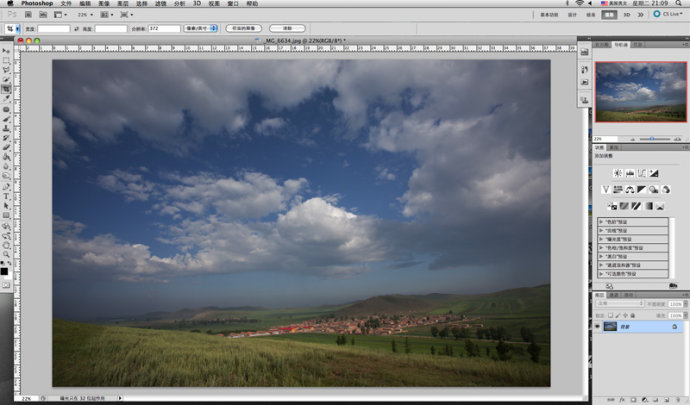
Task: Click the delete layer trash icon
Action: pos(678,400)
